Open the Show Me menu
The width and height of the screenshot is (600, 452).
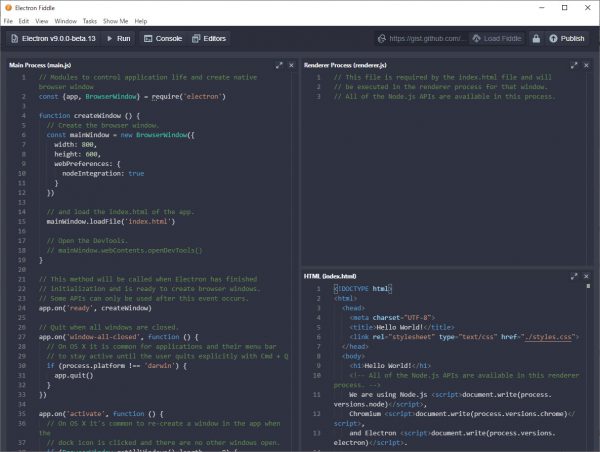coord(116,21)
